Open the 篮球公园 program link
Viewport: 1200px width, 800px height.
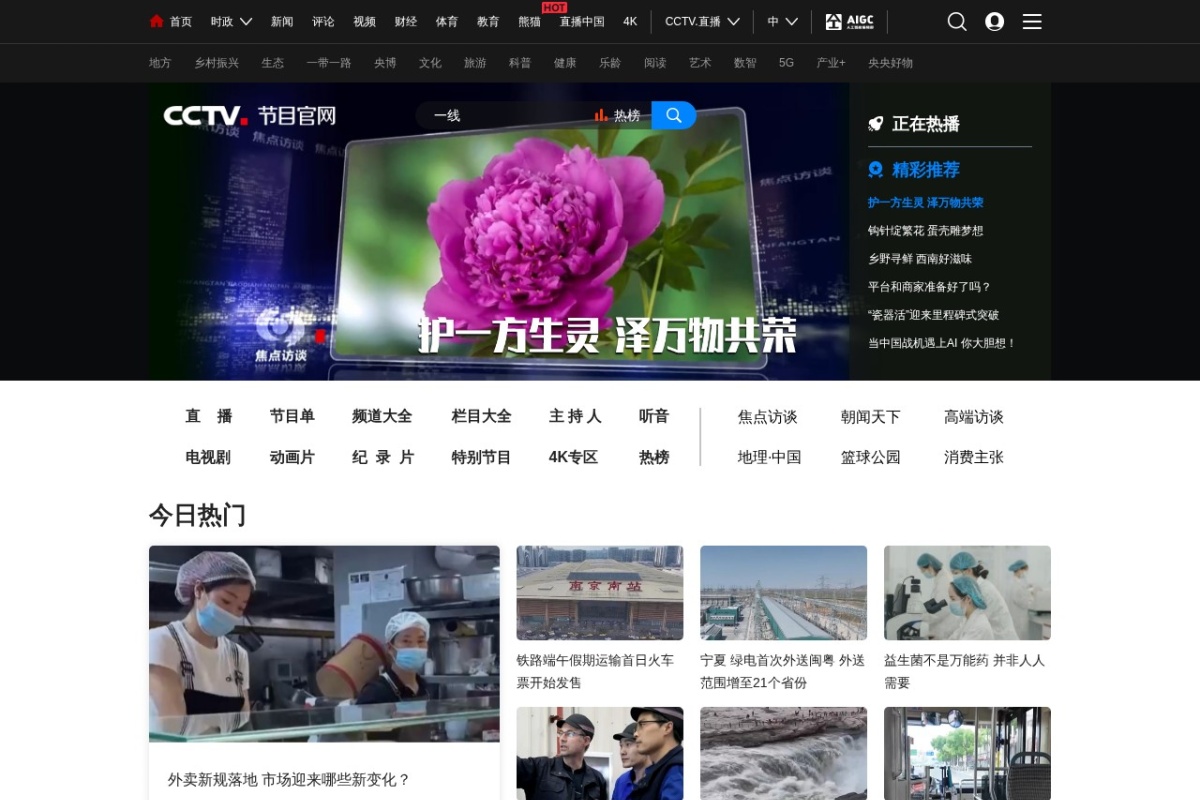tap(871, 457)
